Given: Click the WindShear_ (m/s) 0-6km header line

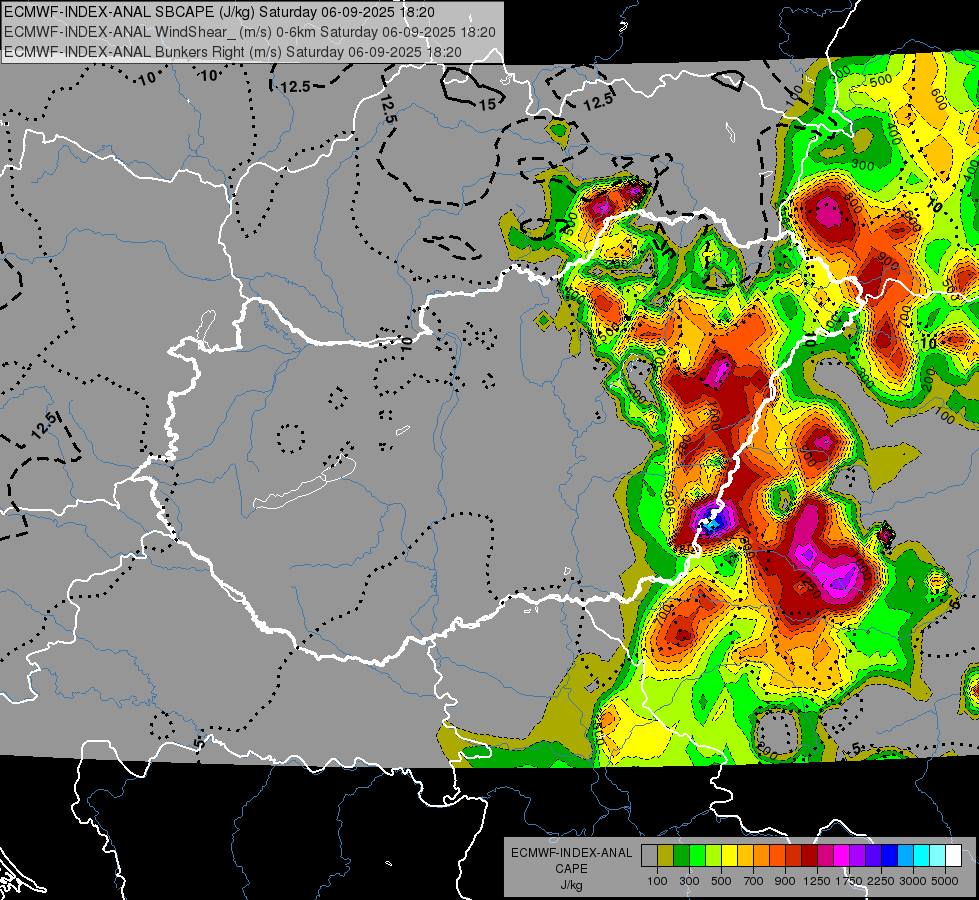Looking at the screenshot, I should [250, 32].
